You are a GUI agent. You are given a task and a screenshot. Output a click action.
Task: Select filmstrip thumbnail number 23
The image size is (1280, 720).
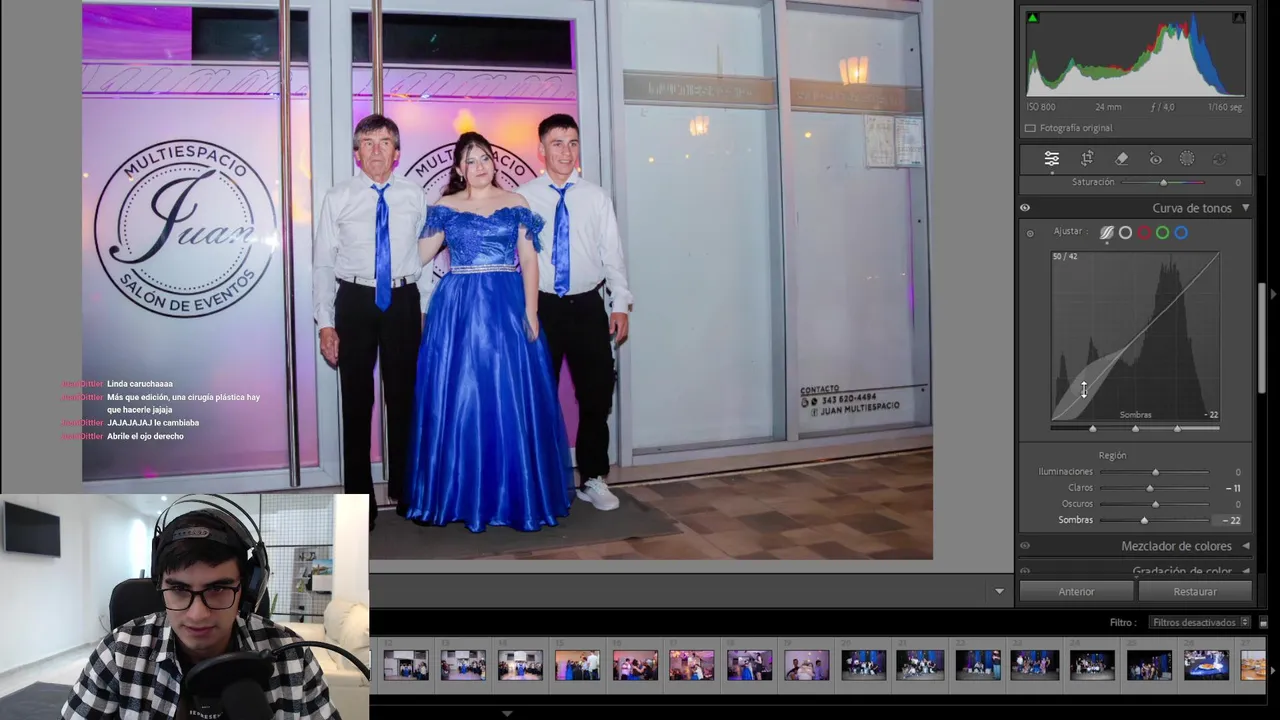click(x=1035, y=665)
